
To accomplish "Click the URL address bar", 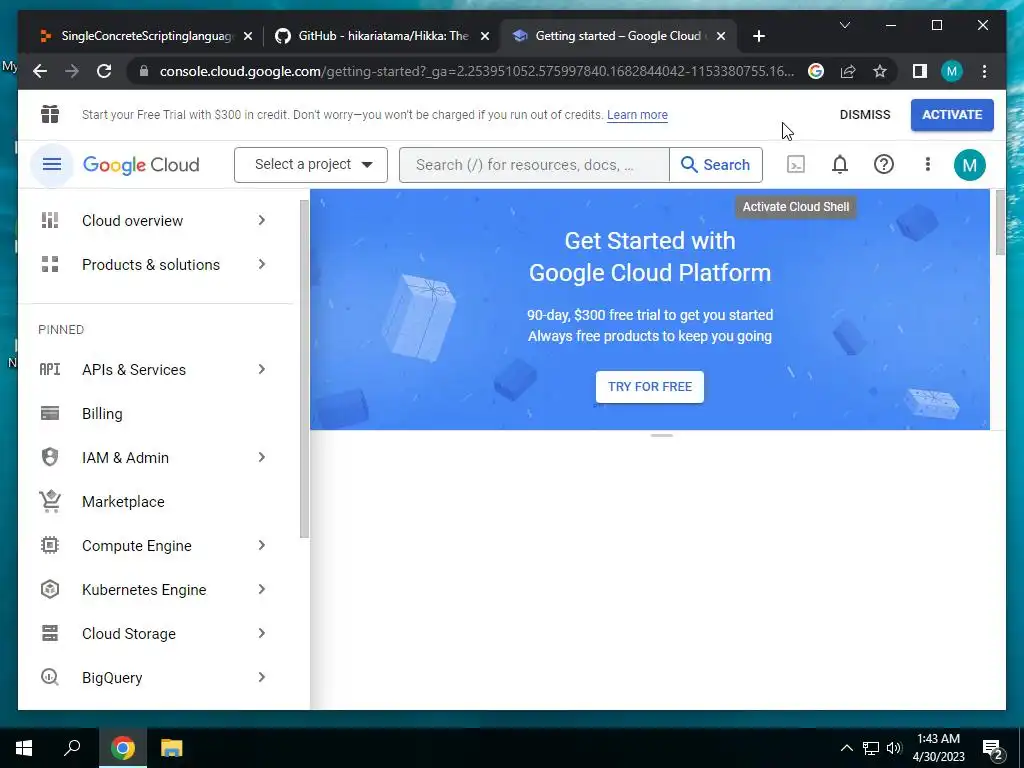I will pos(477,71).
